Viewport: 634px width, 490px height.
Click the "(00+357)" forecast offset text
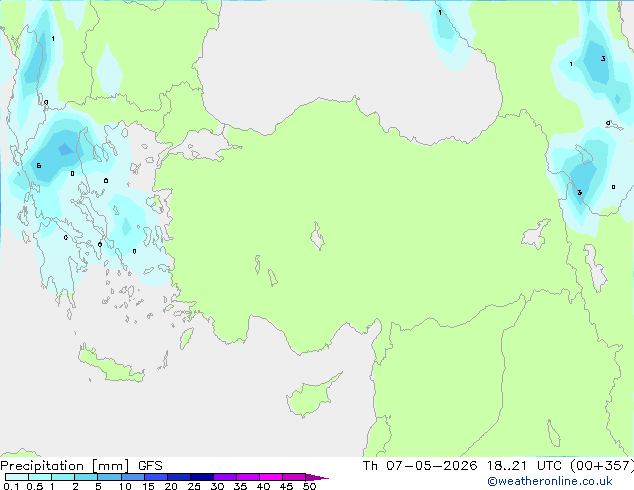[602, 466]
